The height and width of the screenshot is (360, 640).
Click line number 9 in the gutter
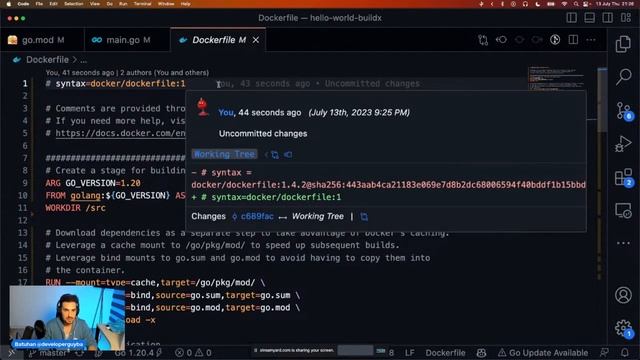coord(25,183)
